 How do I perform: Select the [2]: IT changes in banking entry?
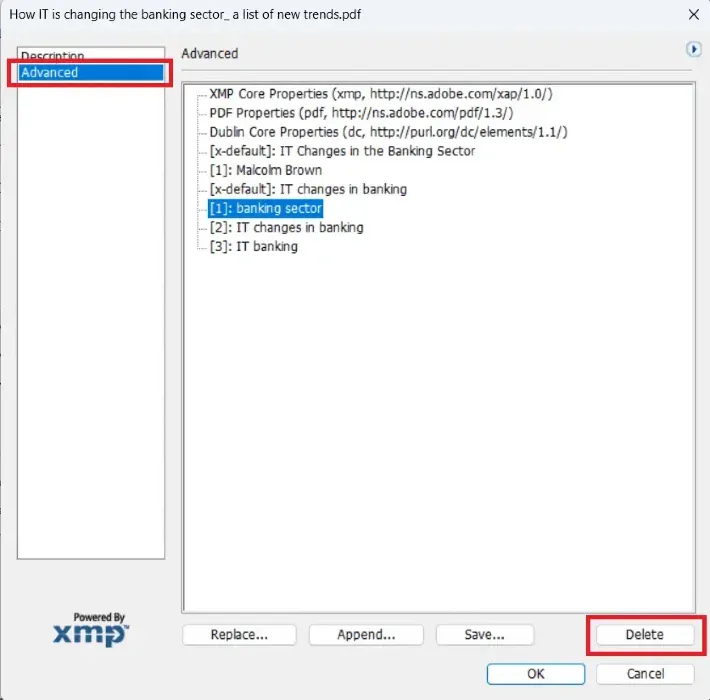tap(286, 227)
